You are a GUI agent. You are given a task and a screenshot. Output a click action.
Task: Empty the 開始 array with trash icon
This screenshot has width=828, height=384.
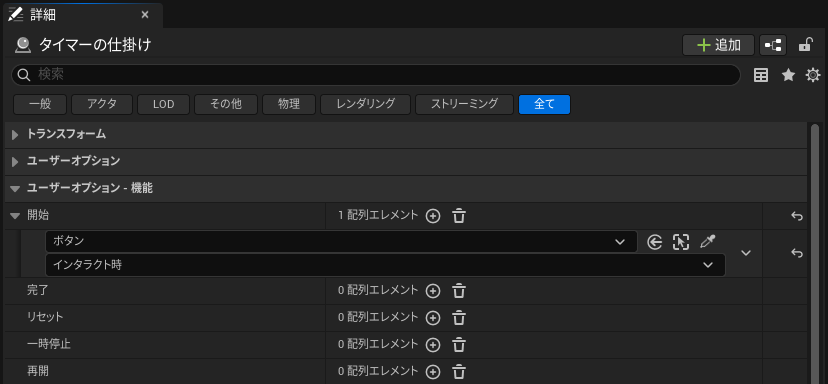pyautogui.click(x=459, y=216)
